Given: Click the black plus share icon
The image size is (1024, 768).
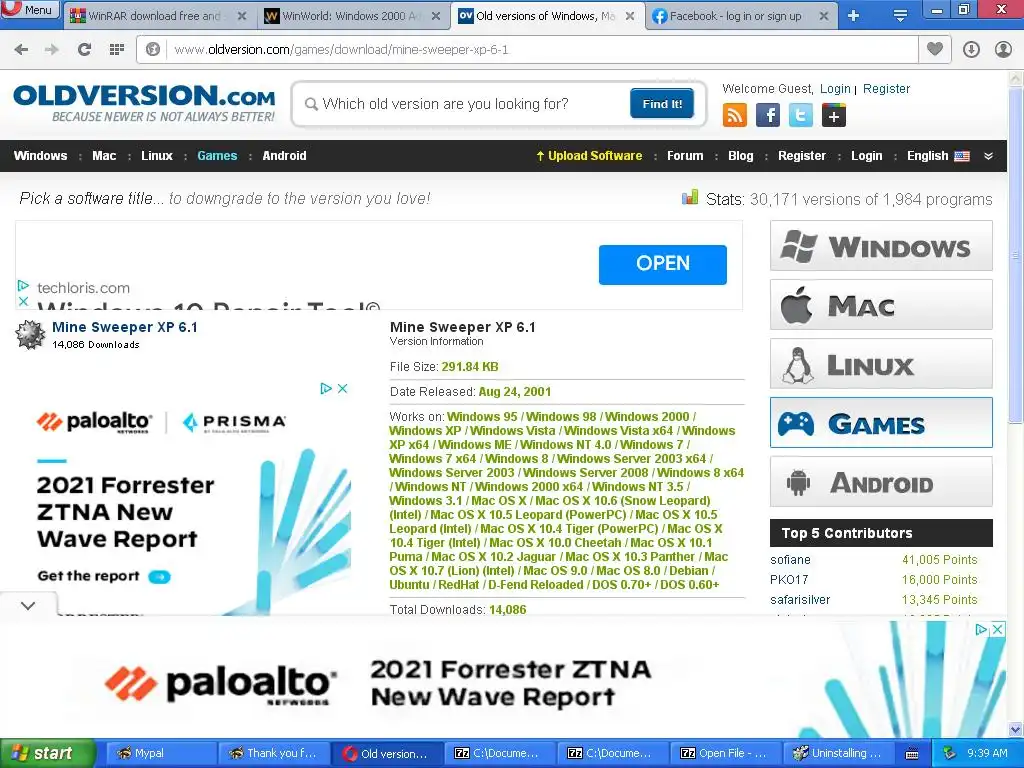Looking at the screenshot, I should [834, 116].
